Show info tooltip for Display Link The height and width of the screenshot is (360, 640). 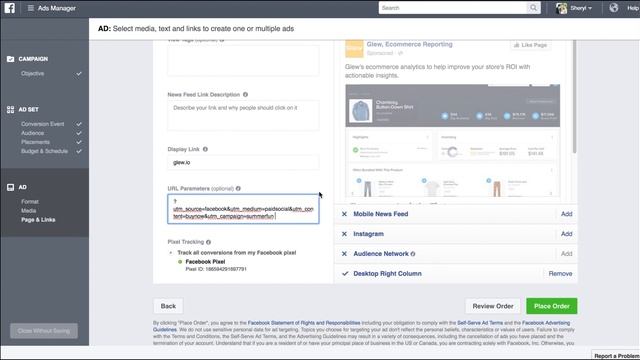pyautogui.click(x=205, y=149)
